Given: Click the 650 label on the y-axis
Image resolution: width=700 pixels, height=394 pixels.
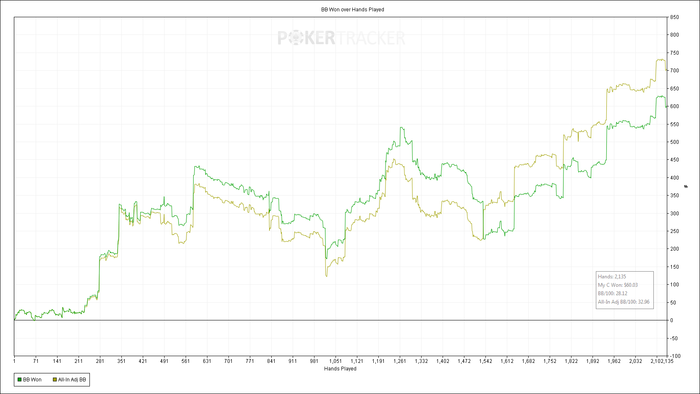Looking at the screenshot, I should coord(674,88).
